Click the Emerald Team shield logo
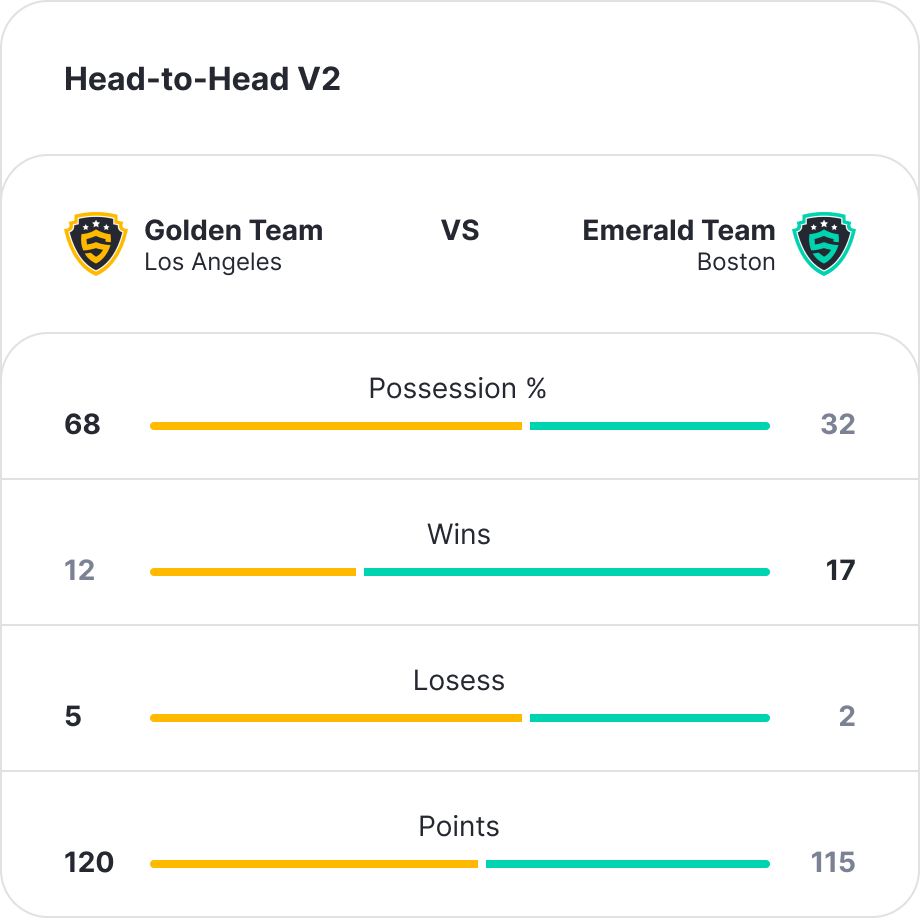 pyautogui.click(x=824, y=243)
